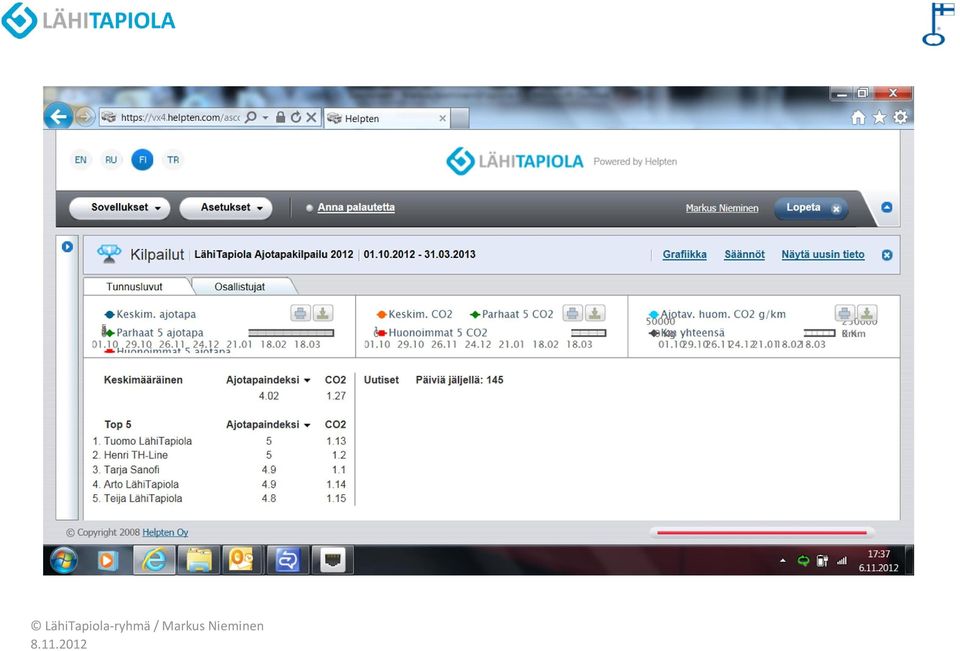
Task: Open Internet Explorer taskbar icon
Action: coord(154,560)
